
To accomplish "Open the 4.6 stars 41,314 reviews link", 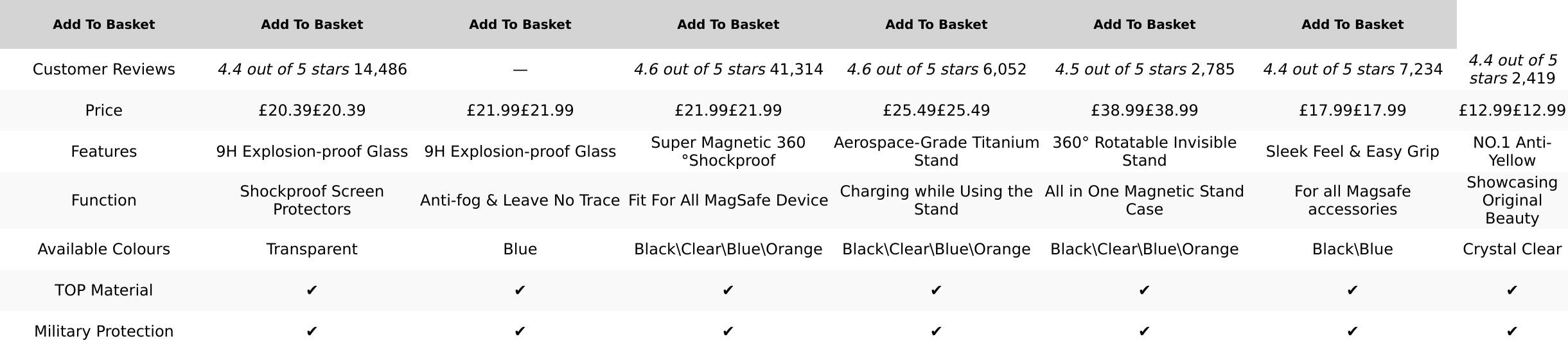I will pos(728,69).
